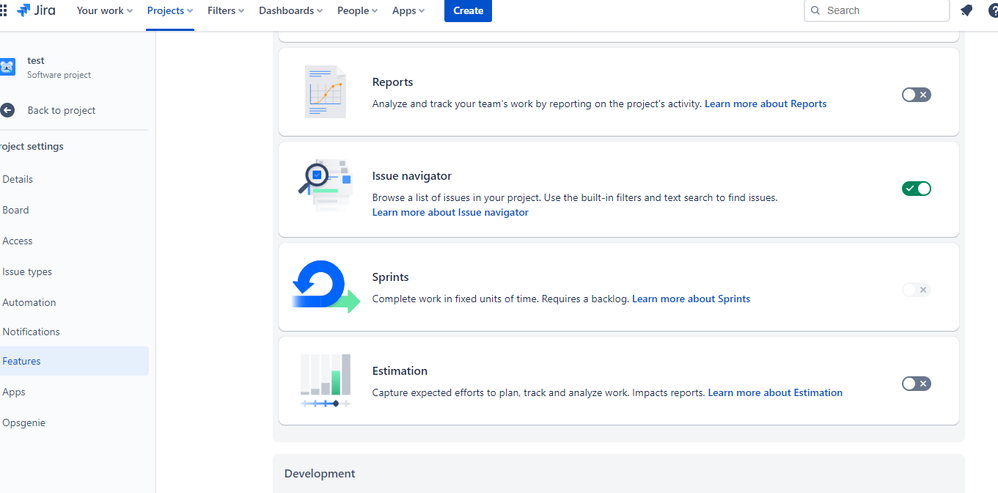Open Opsgenie settings
This screenshot has width=998, height=493.
point(74,422)
